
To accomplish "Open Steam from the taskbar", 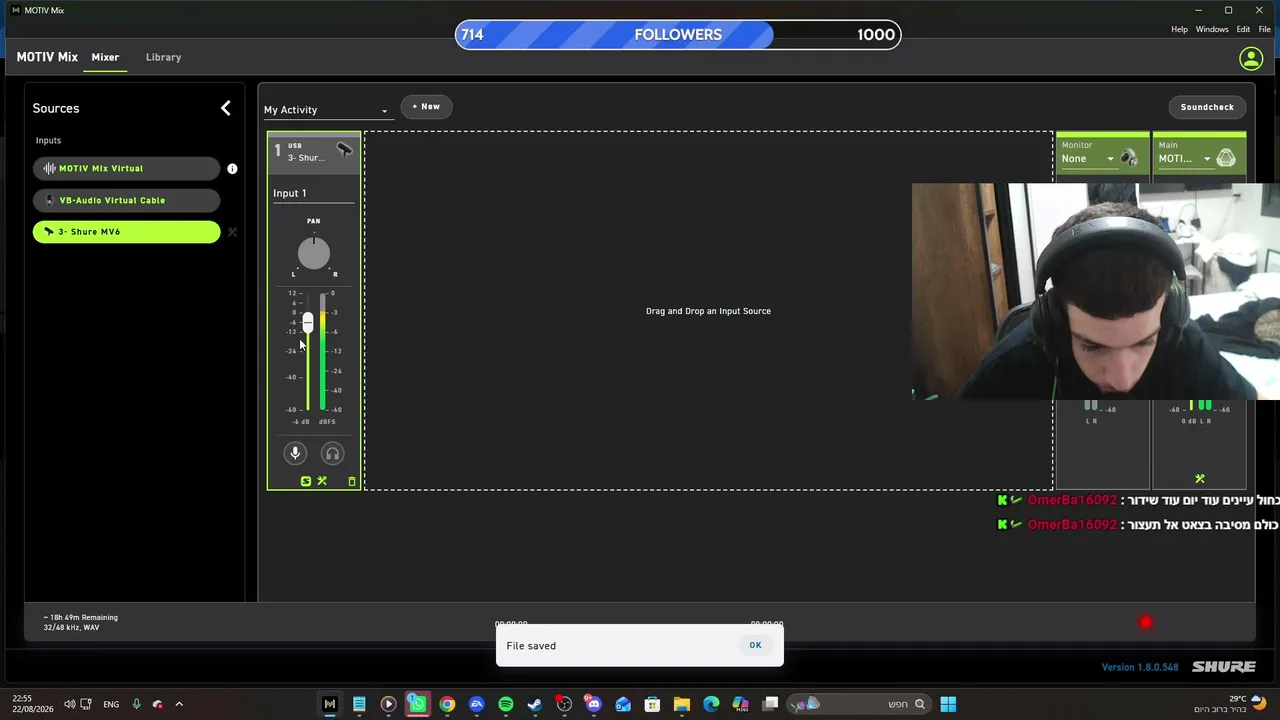I will pyautogui.click(x=535, y=704).
